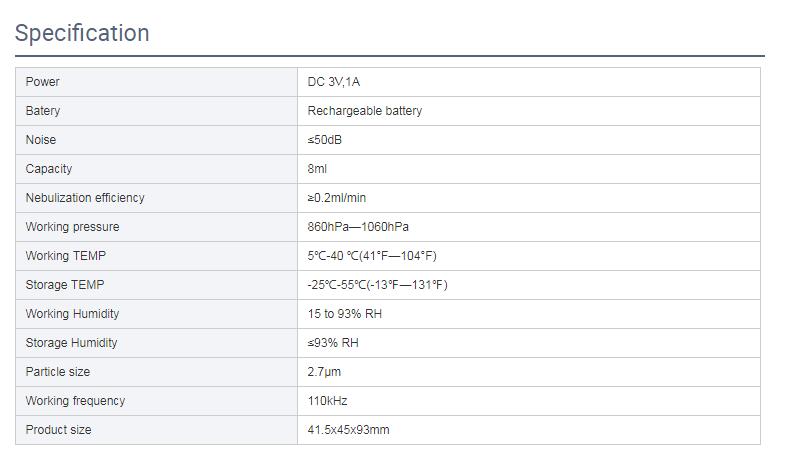795x456 pixels.
Task: Click the DC 3V,1A value
Action: [333, 82]
